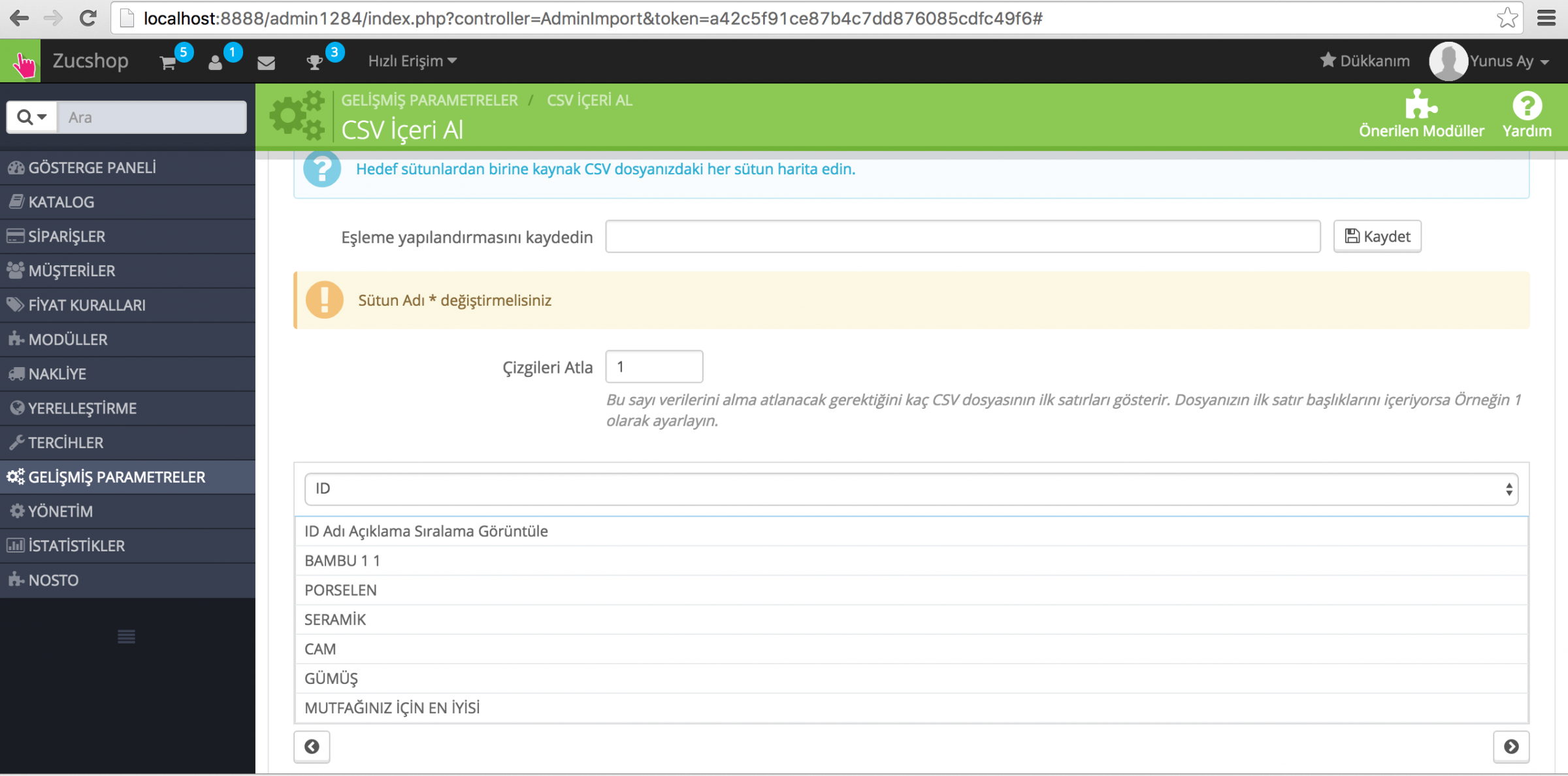Open the Dükkanım shop link
The height and width of the screenshot is (776, 1568).
[x=1364, y=61]
